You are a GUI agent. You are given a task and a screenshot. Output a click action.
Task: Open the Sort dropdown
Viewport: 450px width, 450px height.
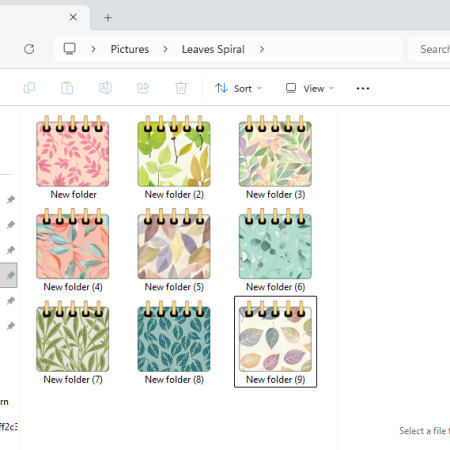238,88
